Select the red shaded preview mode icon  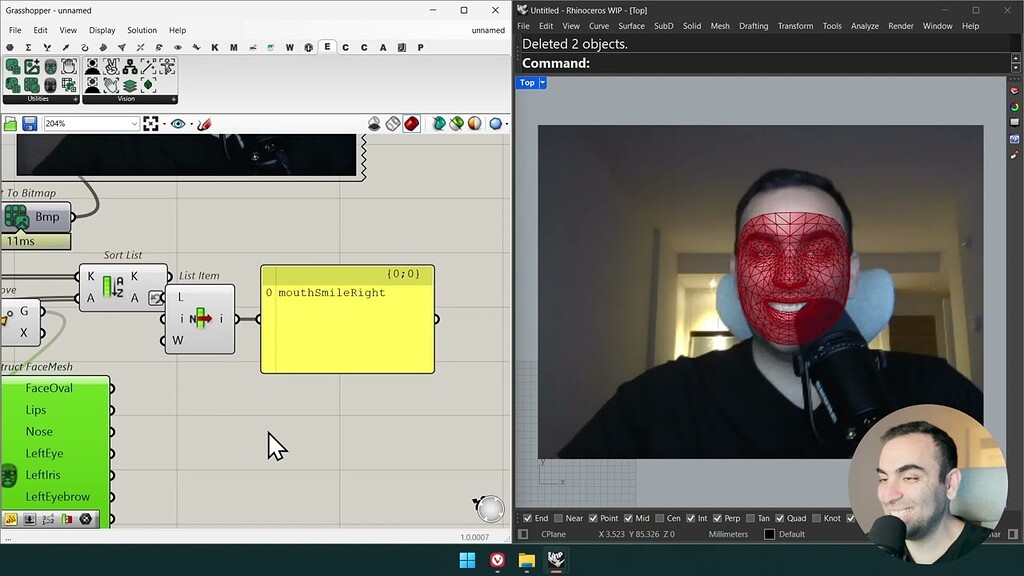411,124
